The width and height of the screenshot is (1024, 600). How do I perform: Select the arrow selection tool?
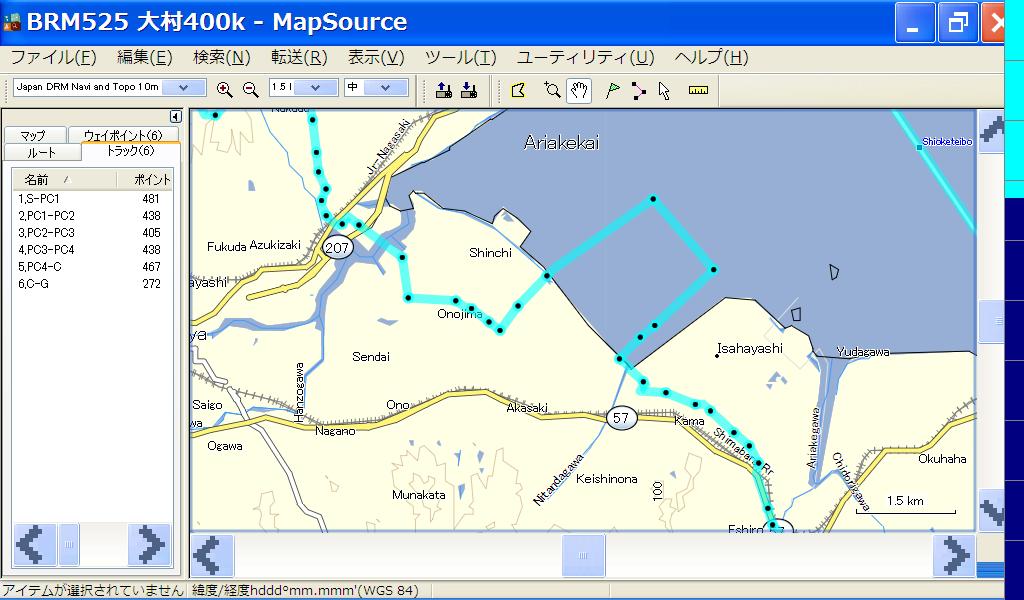tap(664, 91)
